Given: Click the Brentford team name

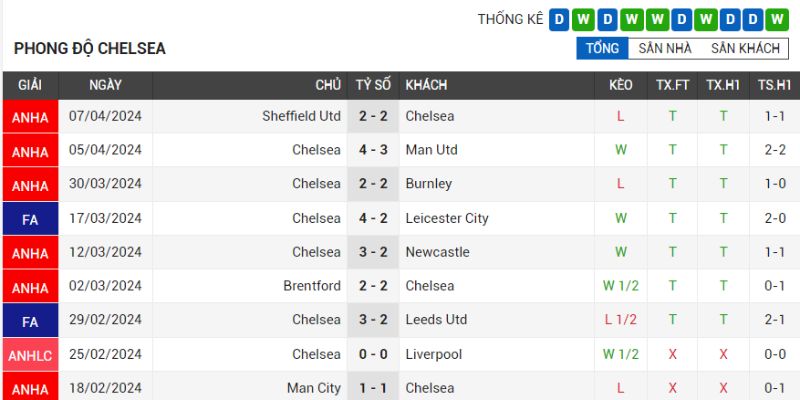Looking at the screenshot, I should [x=312, y=286].
